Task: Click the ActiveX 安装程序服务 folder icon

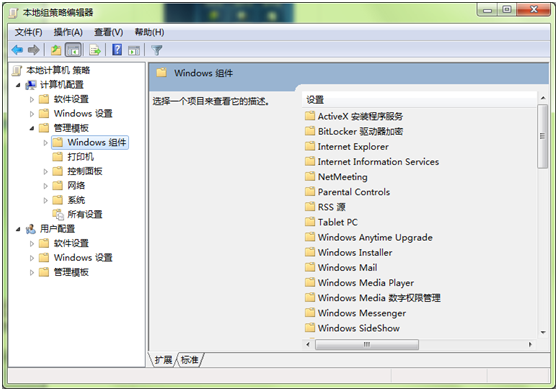Action: [x=310, y=116]
